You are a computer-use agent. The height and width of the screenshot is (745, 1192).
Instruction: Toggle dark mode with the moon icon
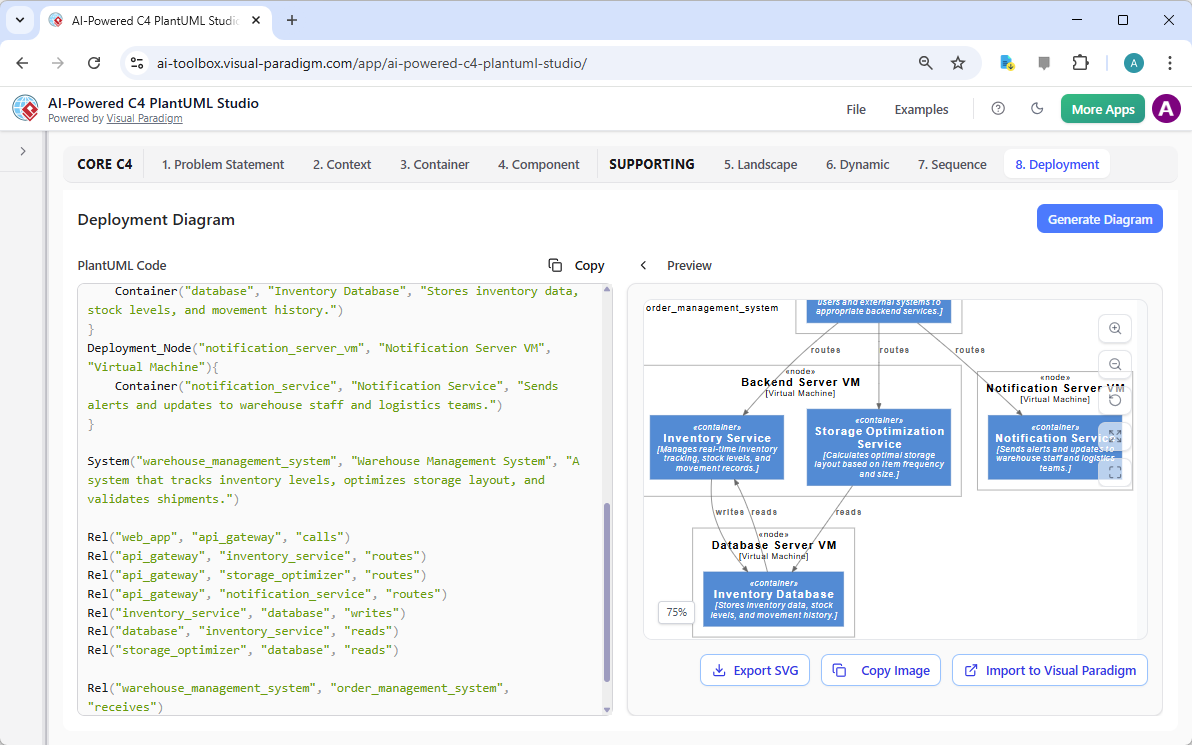pyautogui.click(x=1037, y=108)
